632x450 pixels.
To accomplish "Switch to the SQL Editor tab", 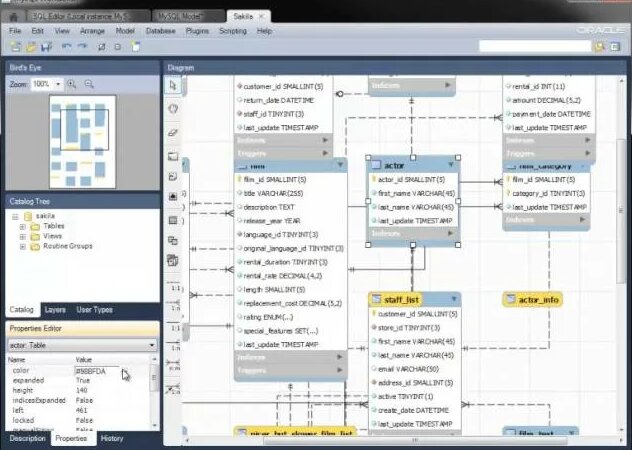I will click(x=87, y=17).
